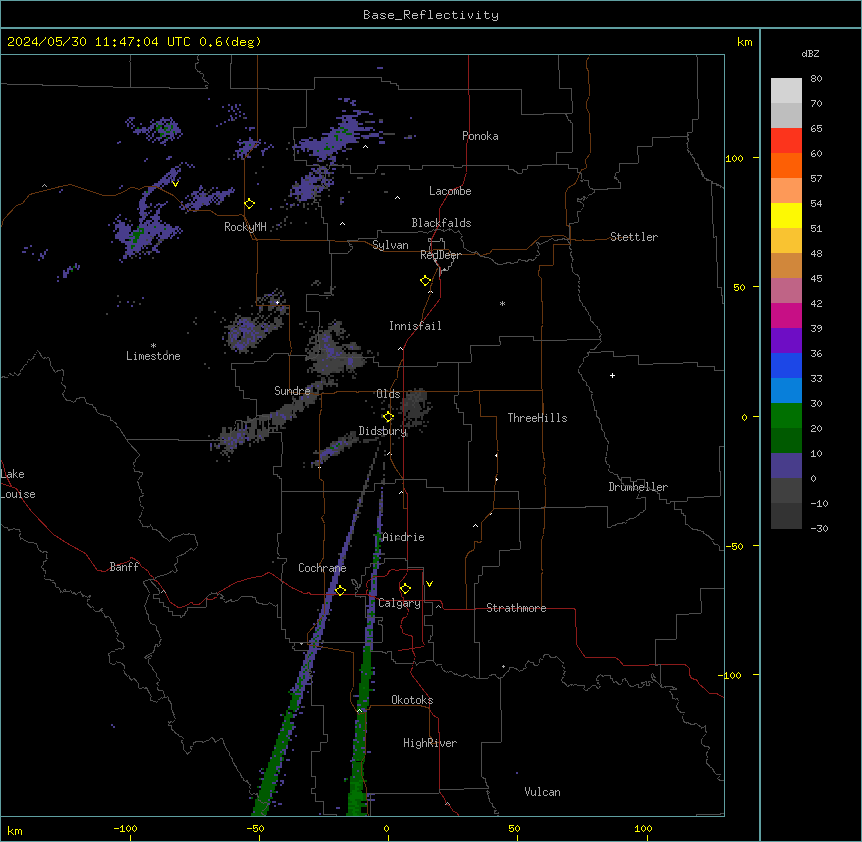Click the red swatch in the dBZ legend
The width and height of the screenshot is (862, 842).
tap(786, 140)
